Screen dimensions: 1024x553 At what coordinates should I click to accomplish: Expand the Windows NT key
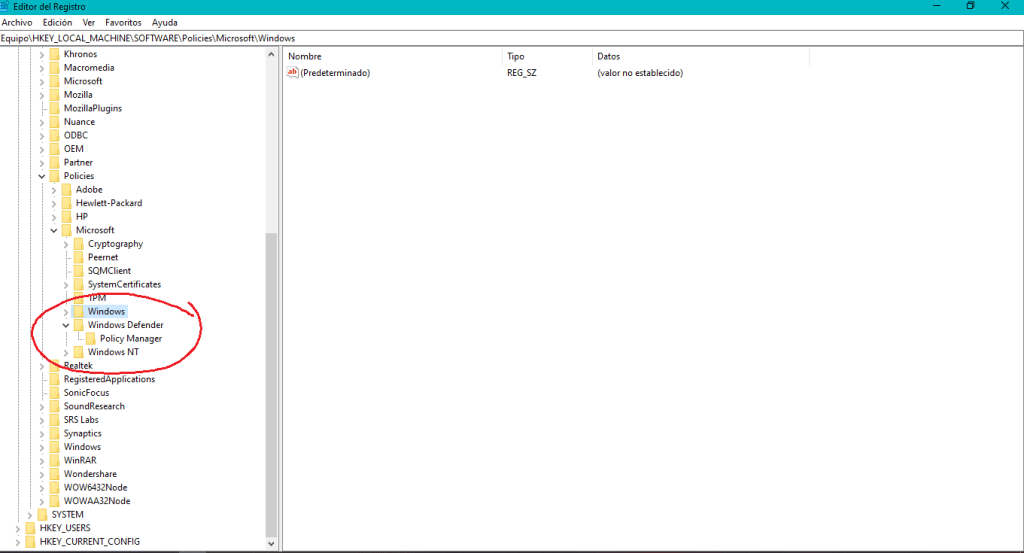click(x=66, y=353)
